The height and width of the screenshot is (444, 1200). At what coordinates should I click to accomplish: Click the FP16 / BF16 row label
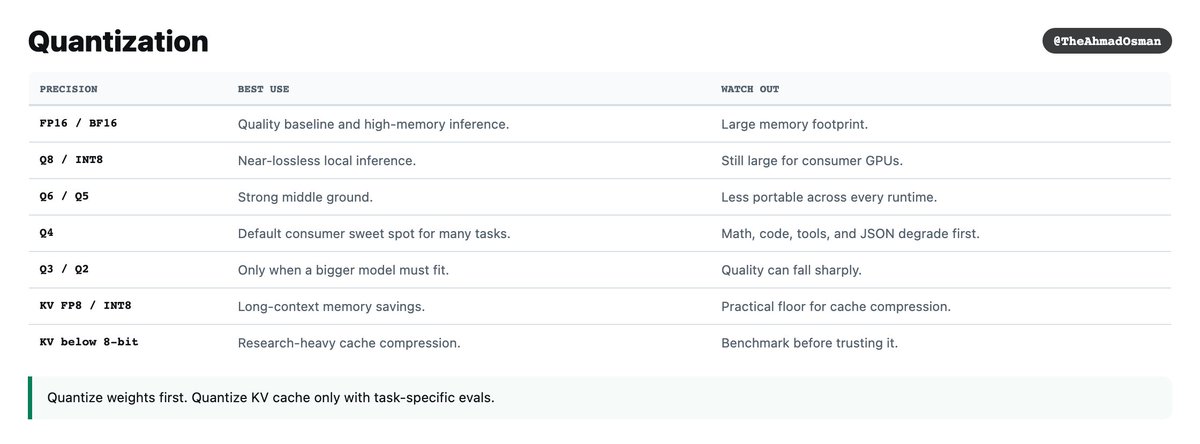point(79,123)
